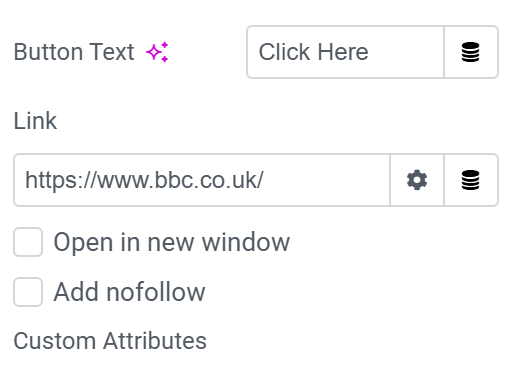Select the "Click Here" words in the field
Viewport: 525px width, 368px height.
tap(313, 52)
